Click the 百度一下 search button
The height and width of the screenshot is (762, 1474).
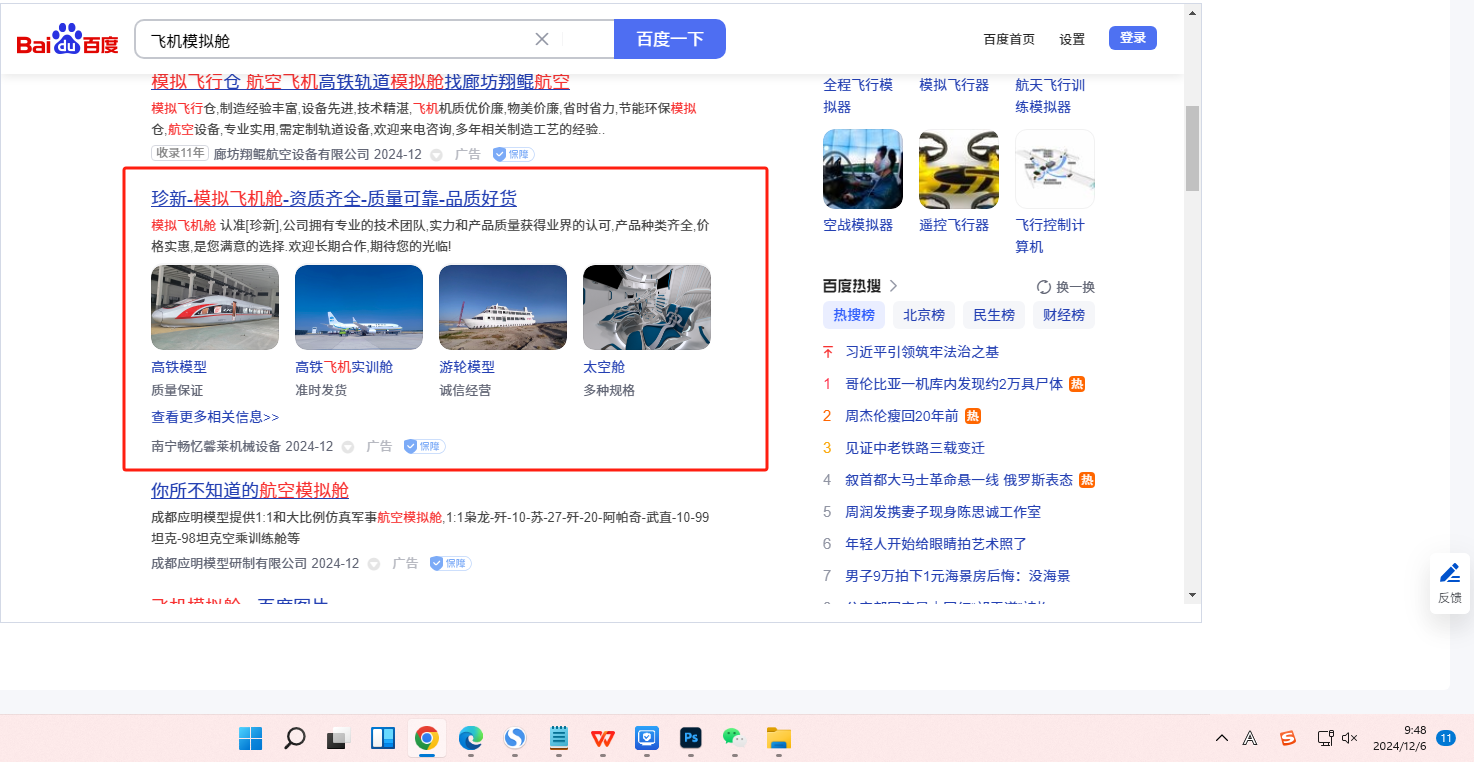[670, 39]
